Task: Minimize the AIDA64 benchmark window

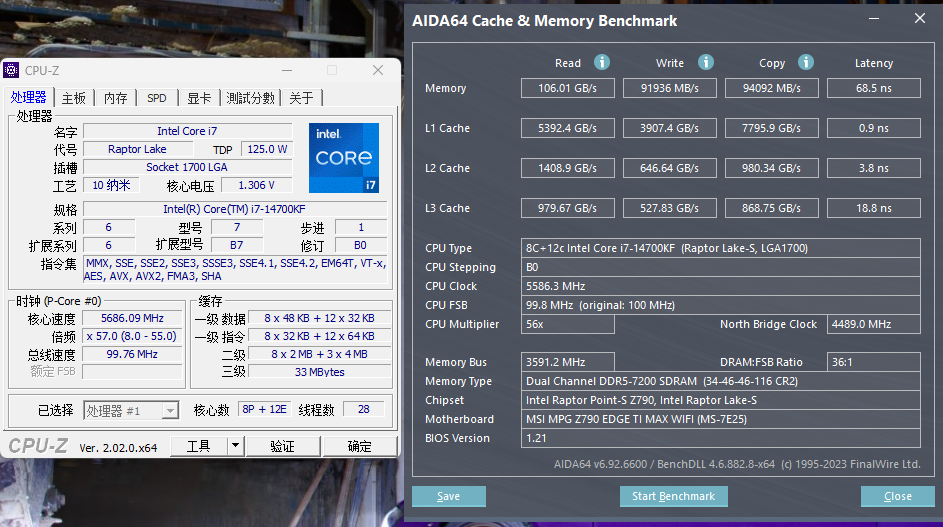Action: click(x=874, y=19)
